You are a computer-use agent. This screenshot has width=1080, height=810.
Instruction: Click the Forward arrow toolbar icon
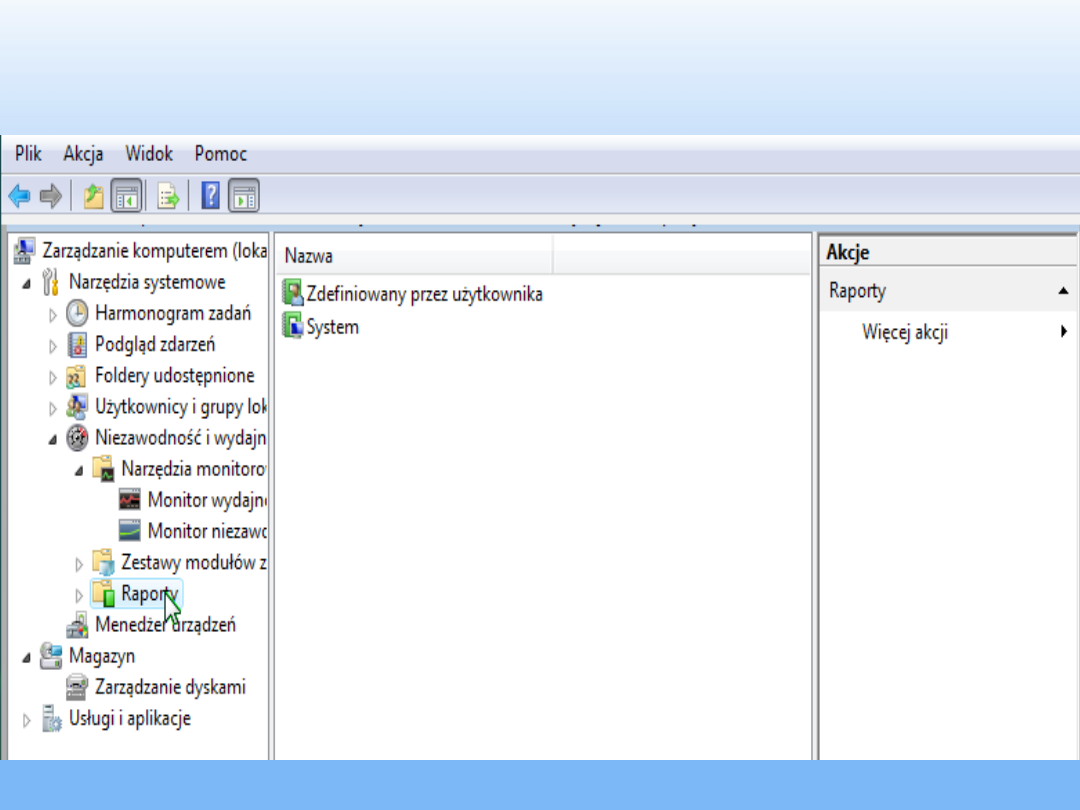(50, 195)
